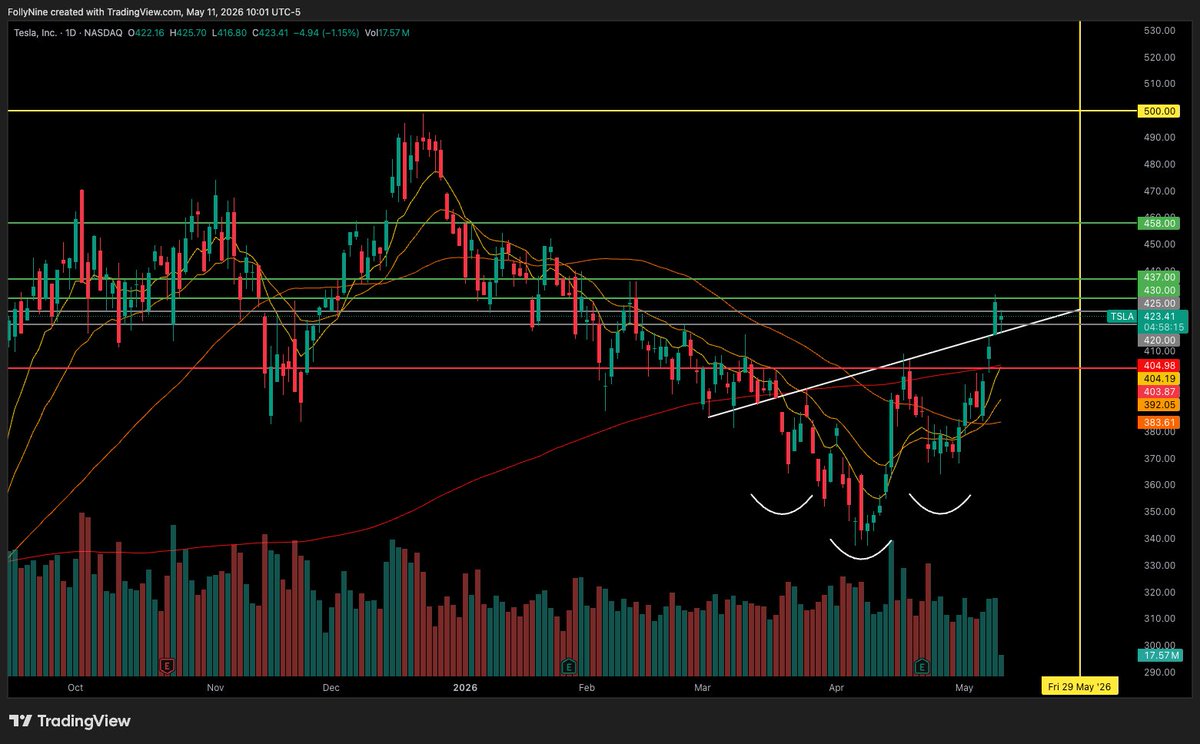Click the Fri 29 May '26 date label
Screen dimensions: 1200x744
click(x=1080, y=687)
